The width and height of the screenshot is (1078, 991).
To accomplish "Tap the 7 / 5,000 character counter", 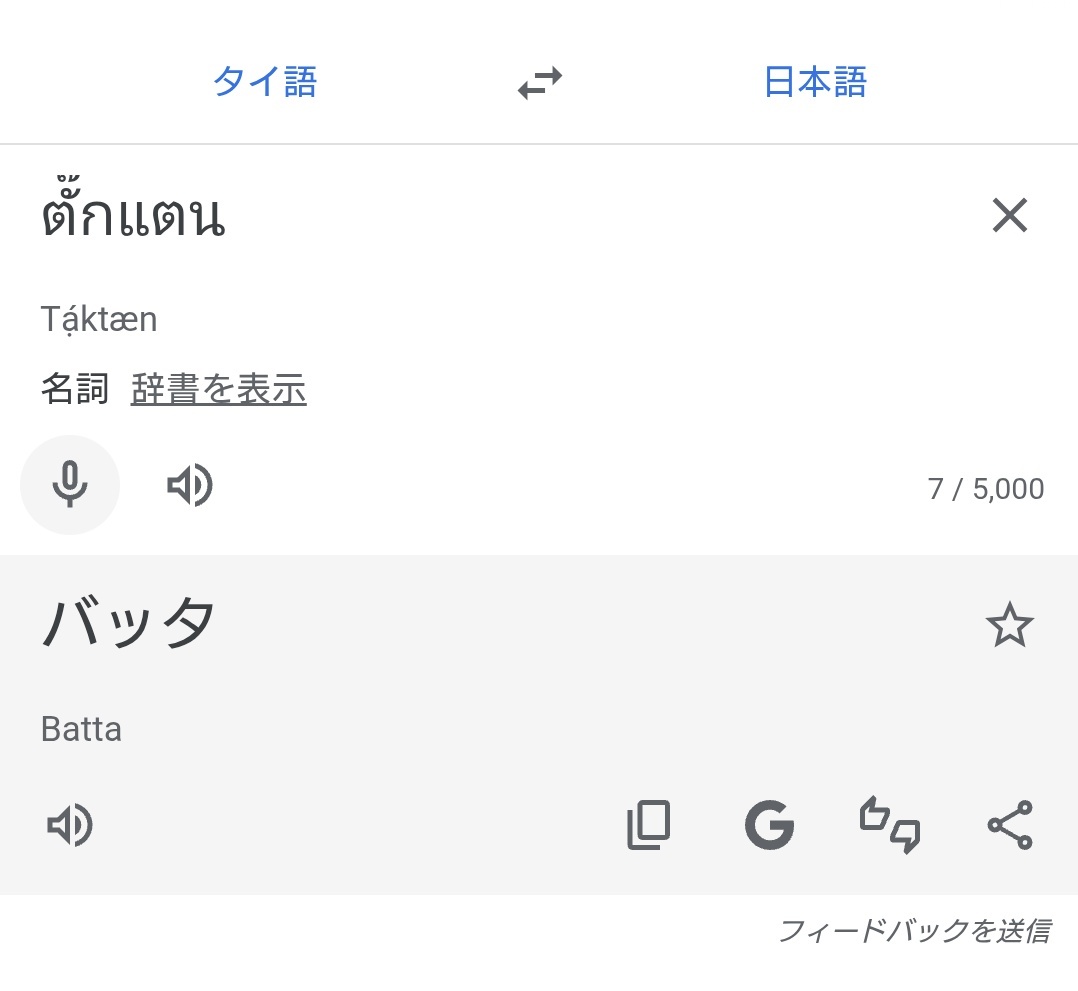I will (986, 489).
